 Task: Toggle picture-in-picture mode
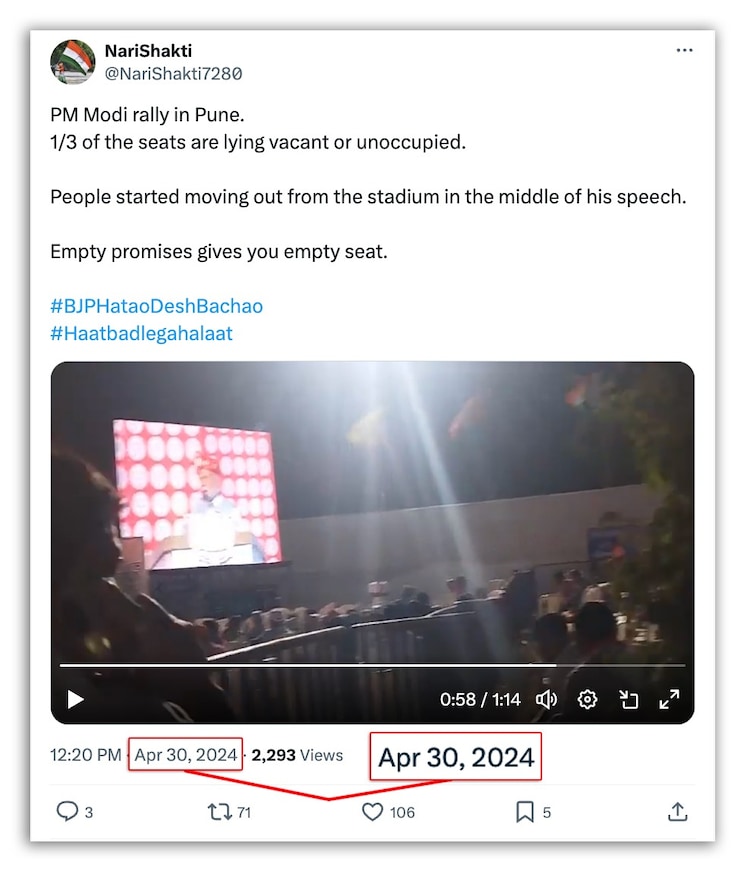629,699
